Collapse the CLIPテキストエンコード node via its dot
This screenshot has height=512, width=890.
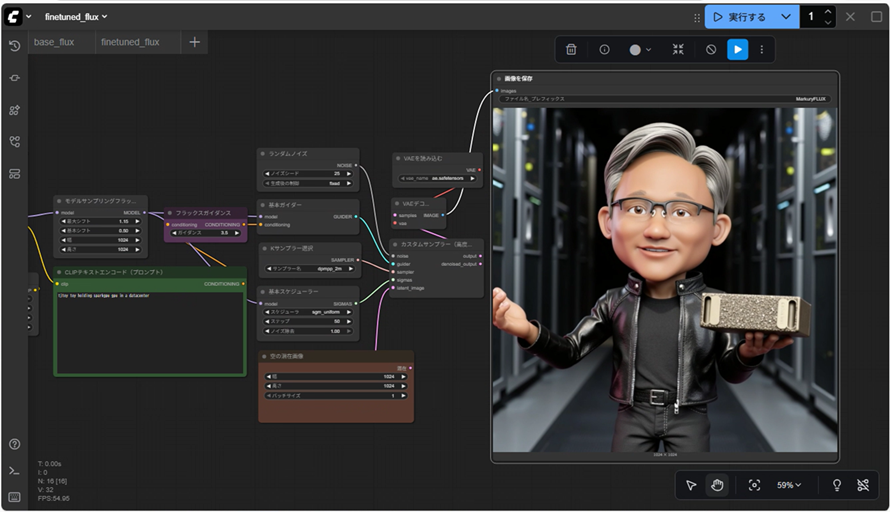tap(59, 272)
